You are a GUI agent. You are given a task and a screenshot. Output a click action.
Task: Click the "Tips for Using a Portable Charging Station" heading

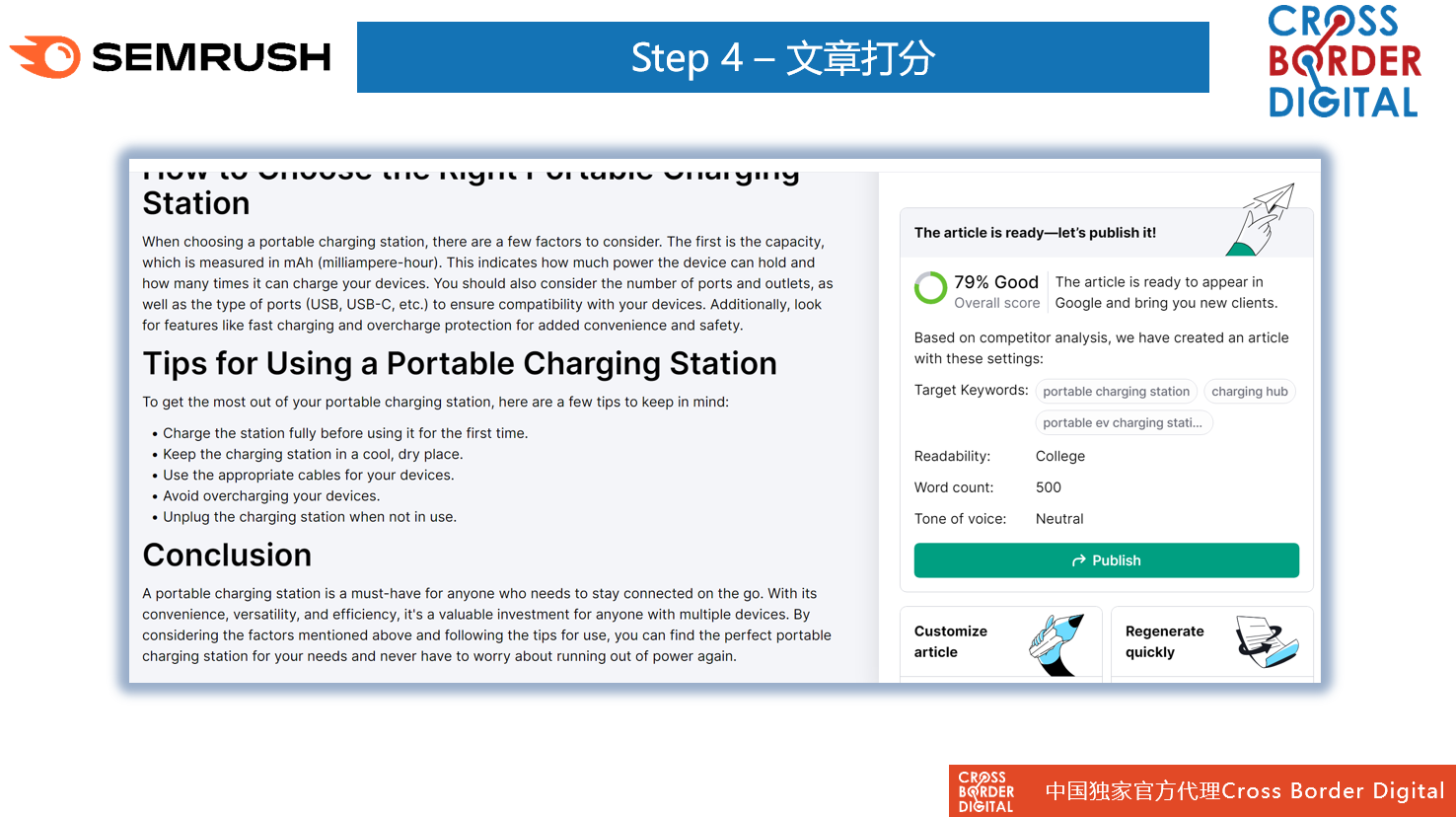click(x=460, y=364)
